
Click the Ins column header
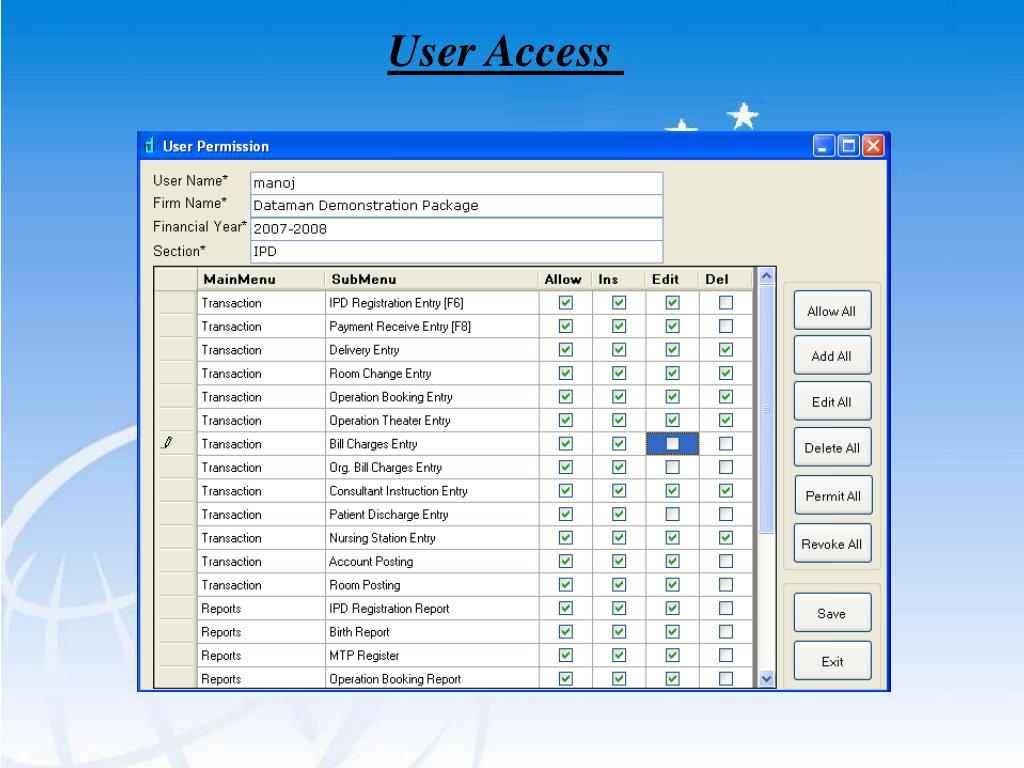pyautogui.click(x=618, y=279)
